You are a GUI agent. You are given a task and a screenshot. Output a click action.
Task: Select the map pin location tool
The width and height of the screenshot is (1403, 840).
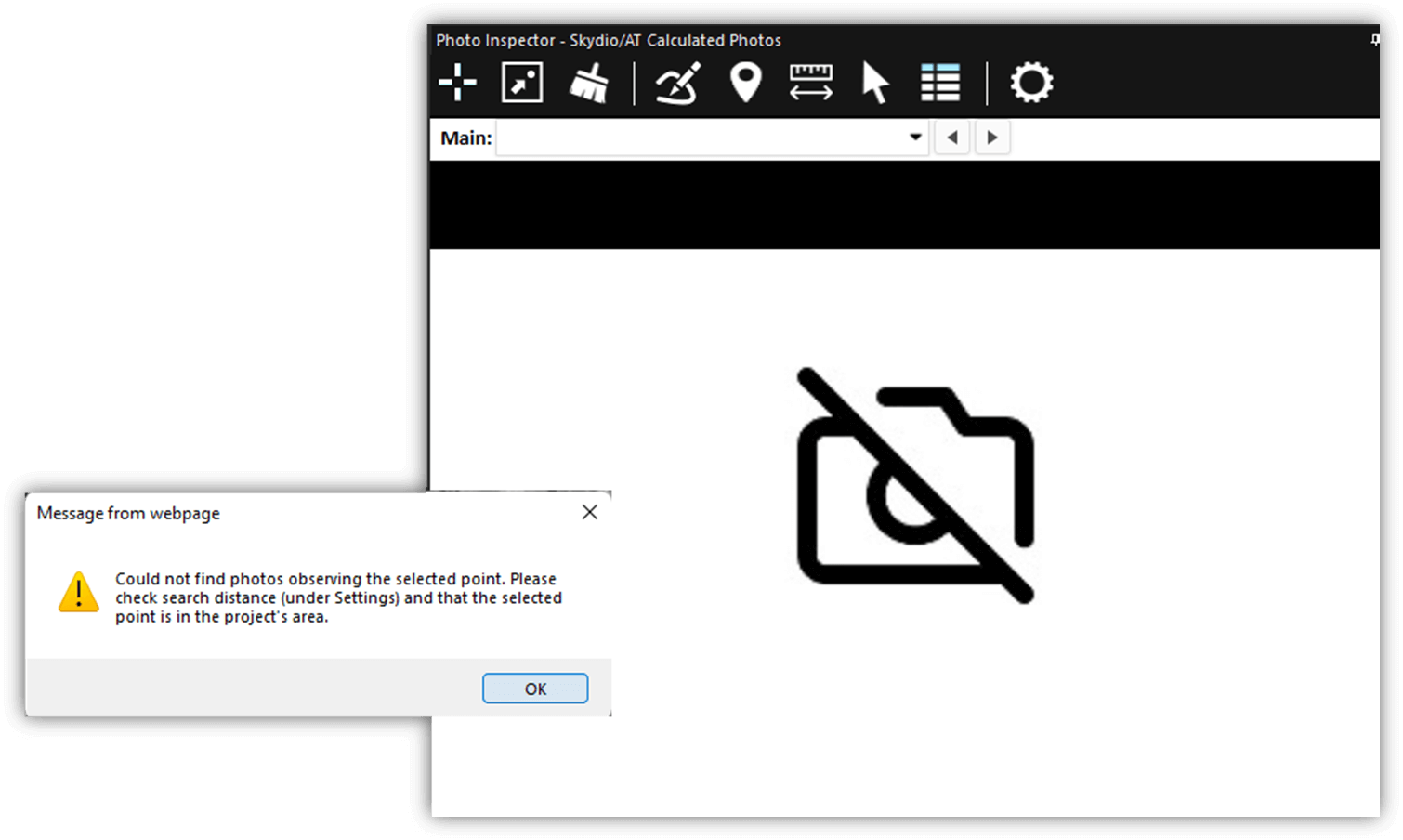click(x=745, y=82)
